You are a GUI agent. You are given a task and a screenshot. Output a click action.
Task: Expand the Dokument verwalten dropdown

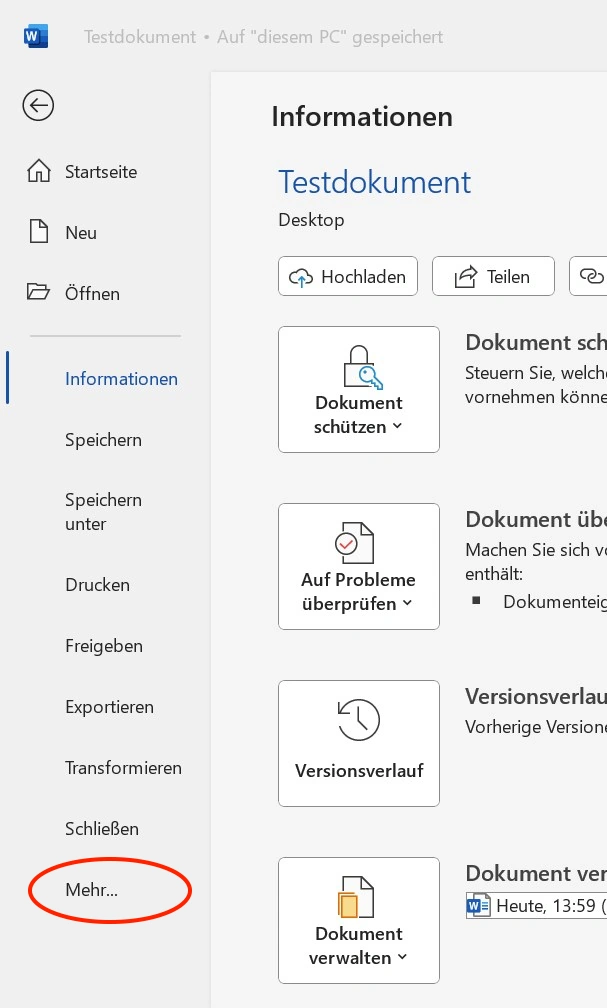click(359, 920)
